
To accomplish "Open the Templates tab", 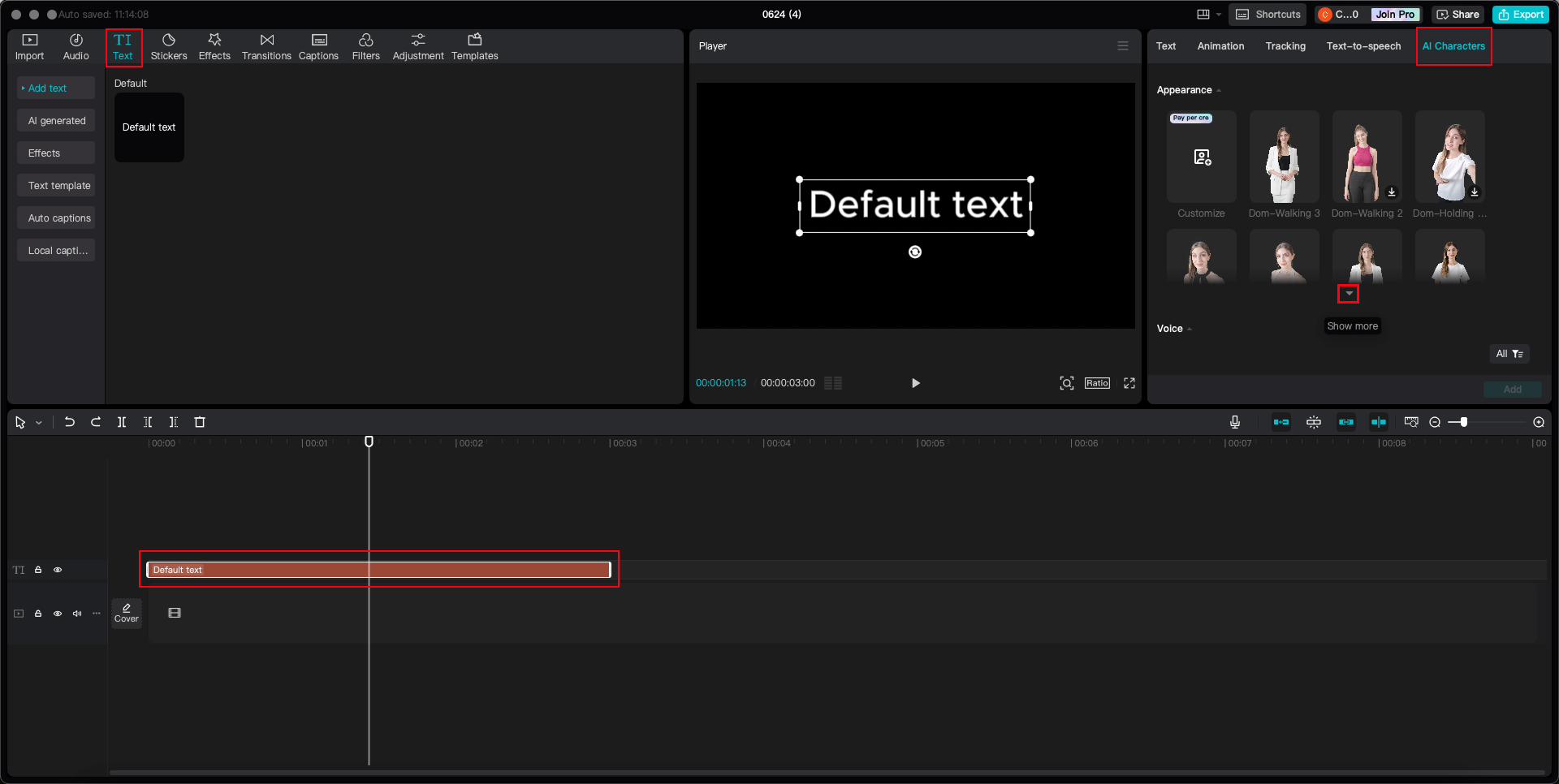I will (x=475, y=47).
